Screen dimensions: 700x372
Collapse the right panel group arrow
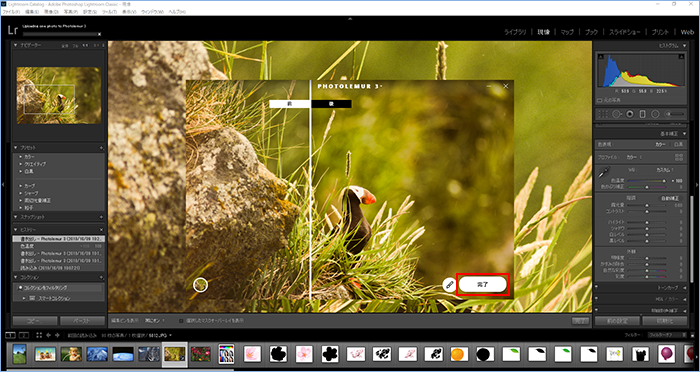coord(697,184)
